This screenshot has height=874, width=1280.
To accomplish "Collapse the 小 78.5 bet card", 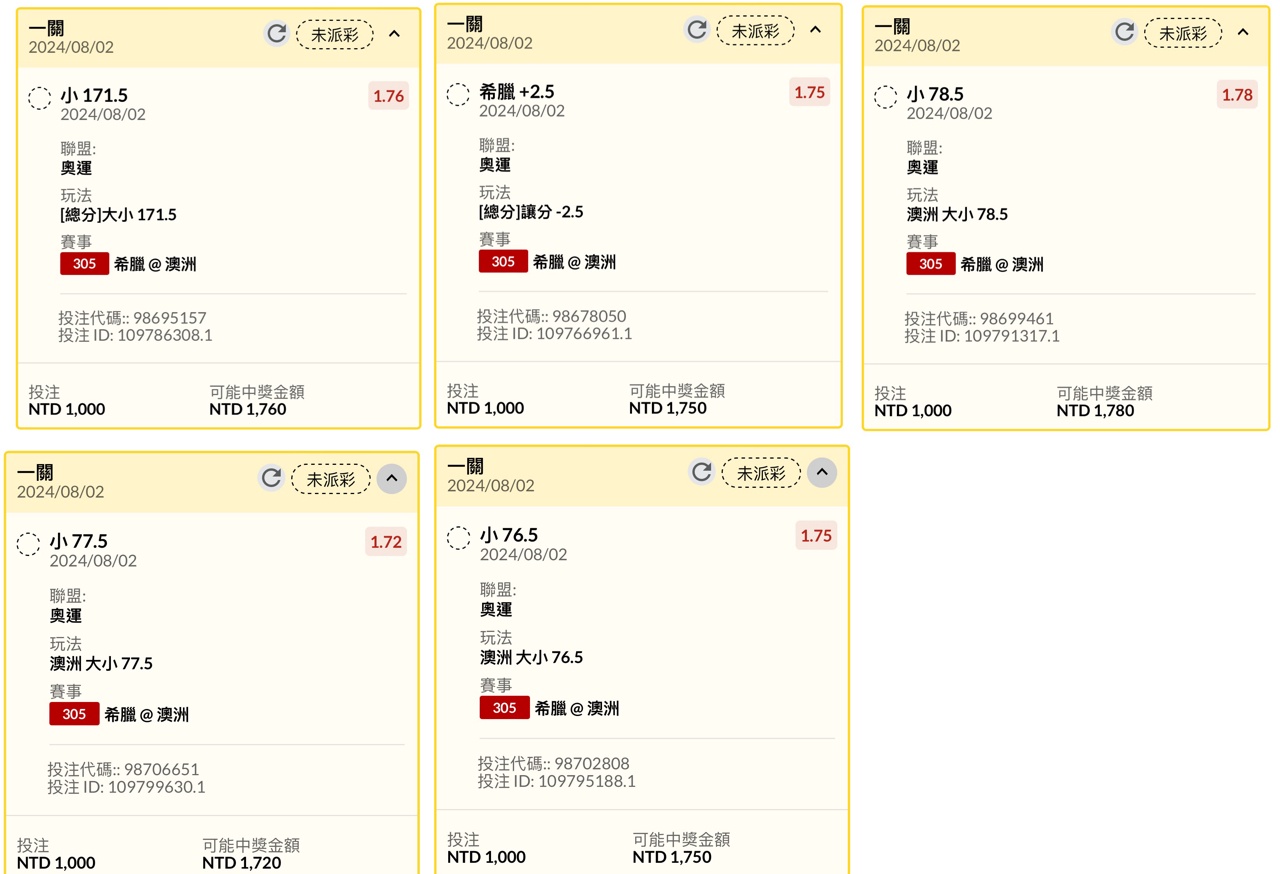I will click(1243, 32).
